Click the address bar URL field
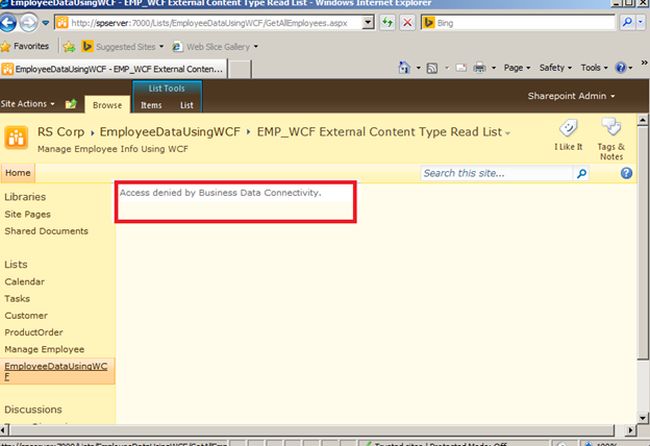This screenshot has width=650, height=446. click(x=209, y=23)
